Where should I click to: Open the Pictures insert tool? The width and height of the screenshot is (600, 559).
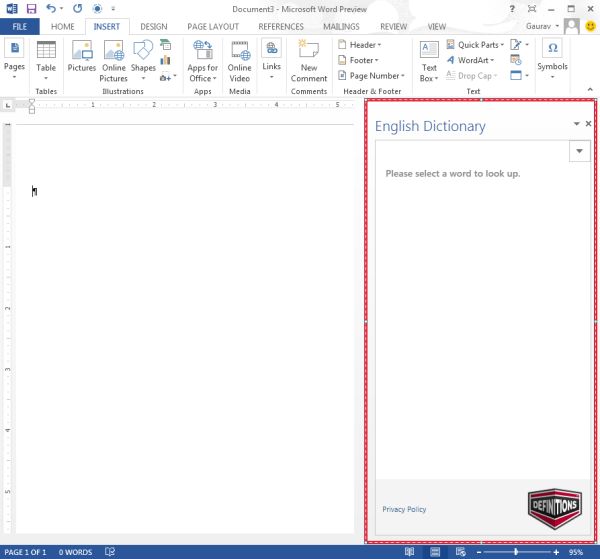pyautogui.click(x=82, y=56)
